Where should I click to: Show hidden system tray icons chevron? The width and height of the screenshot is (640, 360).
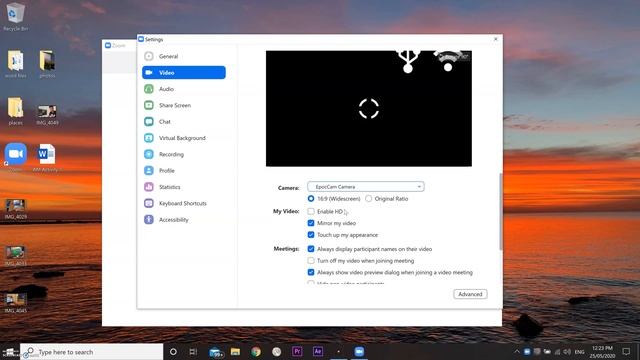click(x=517, y=351)
